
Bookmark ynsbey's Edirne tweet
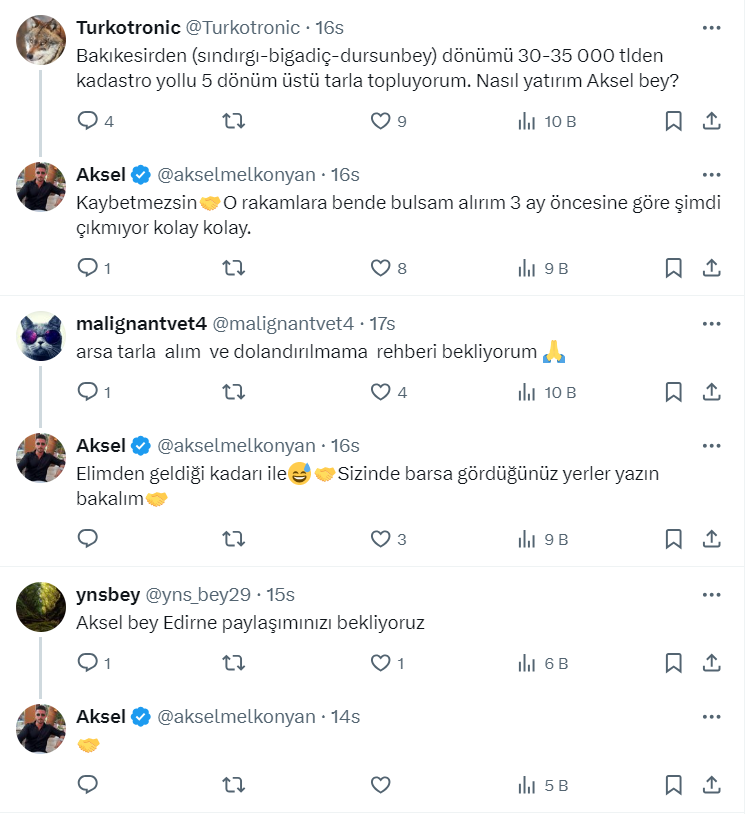pos(674,662)
